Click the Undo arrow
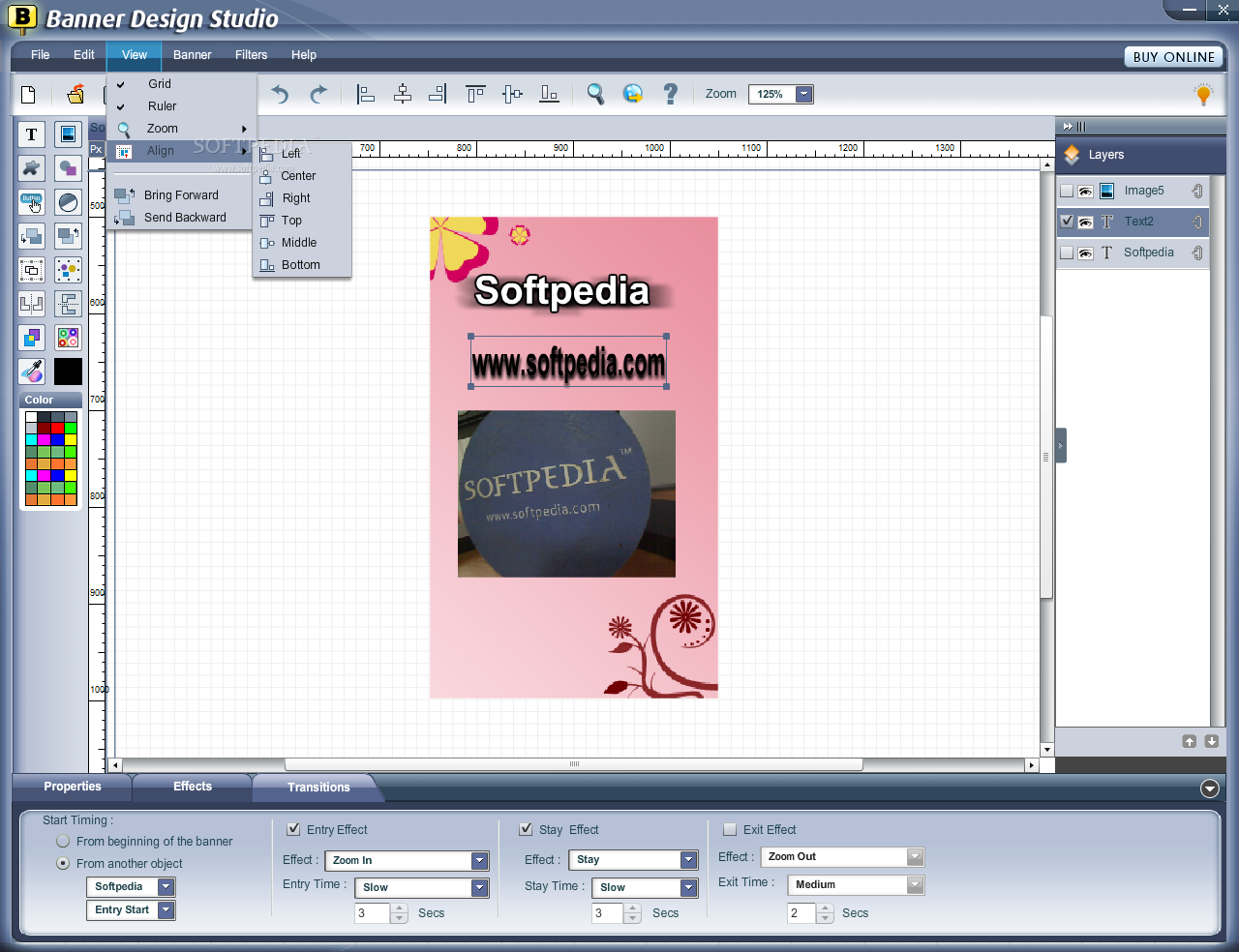The image size is (1239, 952). 280,94
